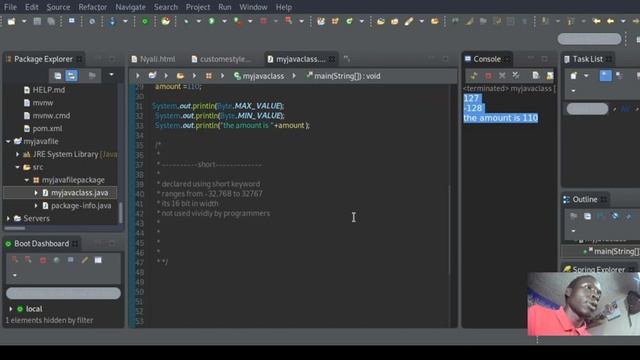Open the Refactor menu
This screenshot has height=360, width=640.
tap(93, 7)
